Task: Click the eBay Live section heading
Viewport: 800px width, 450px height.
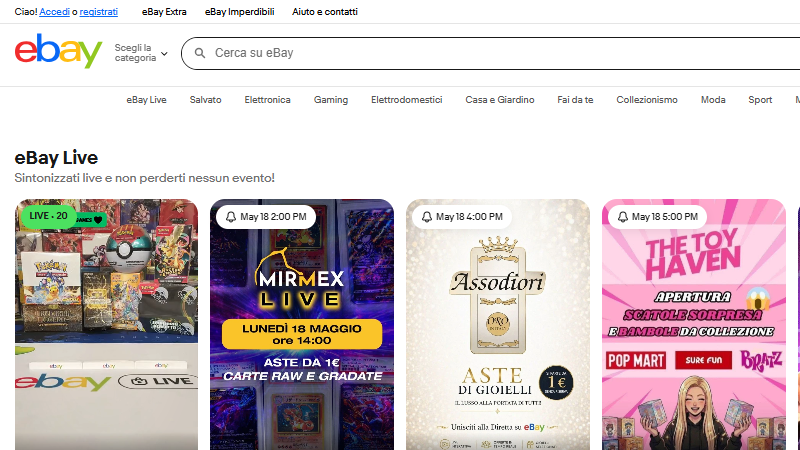Action: (56, 158)
